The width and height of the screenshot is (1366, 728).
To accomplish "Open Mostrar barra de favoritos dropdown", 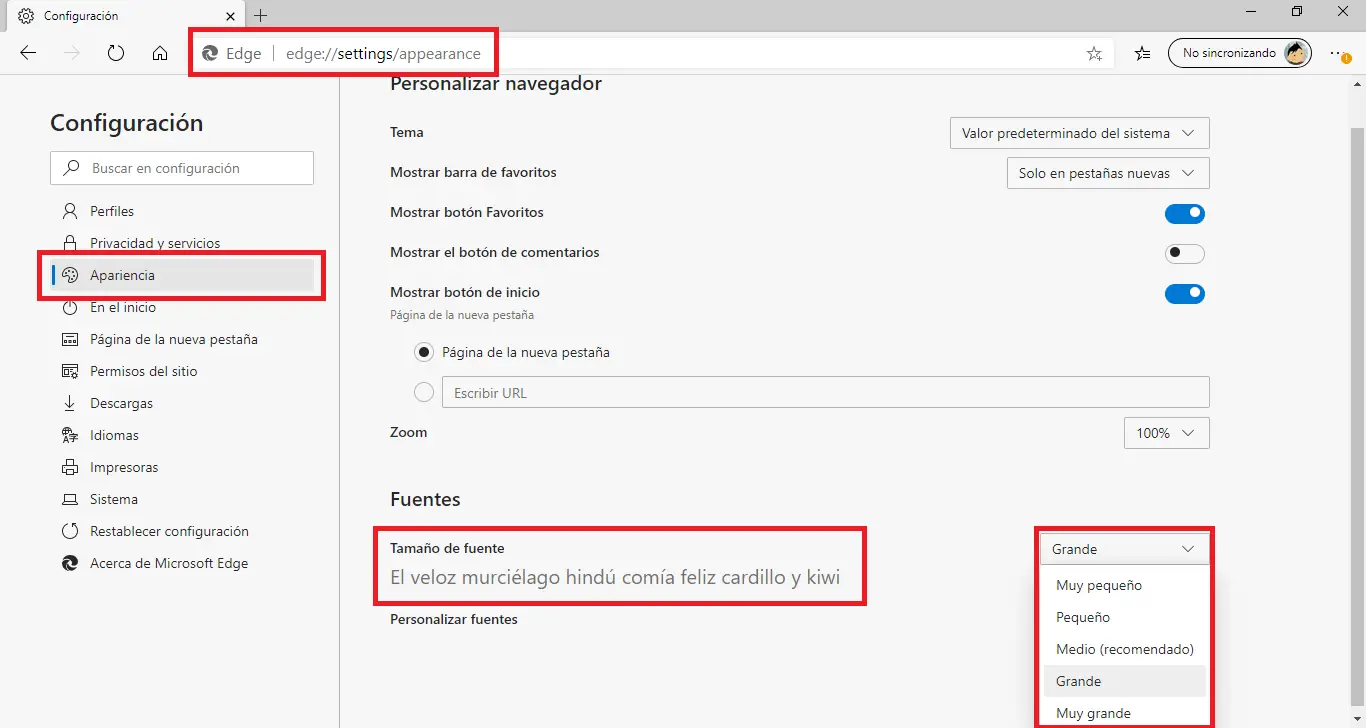I will click(x=1107, y=173).
